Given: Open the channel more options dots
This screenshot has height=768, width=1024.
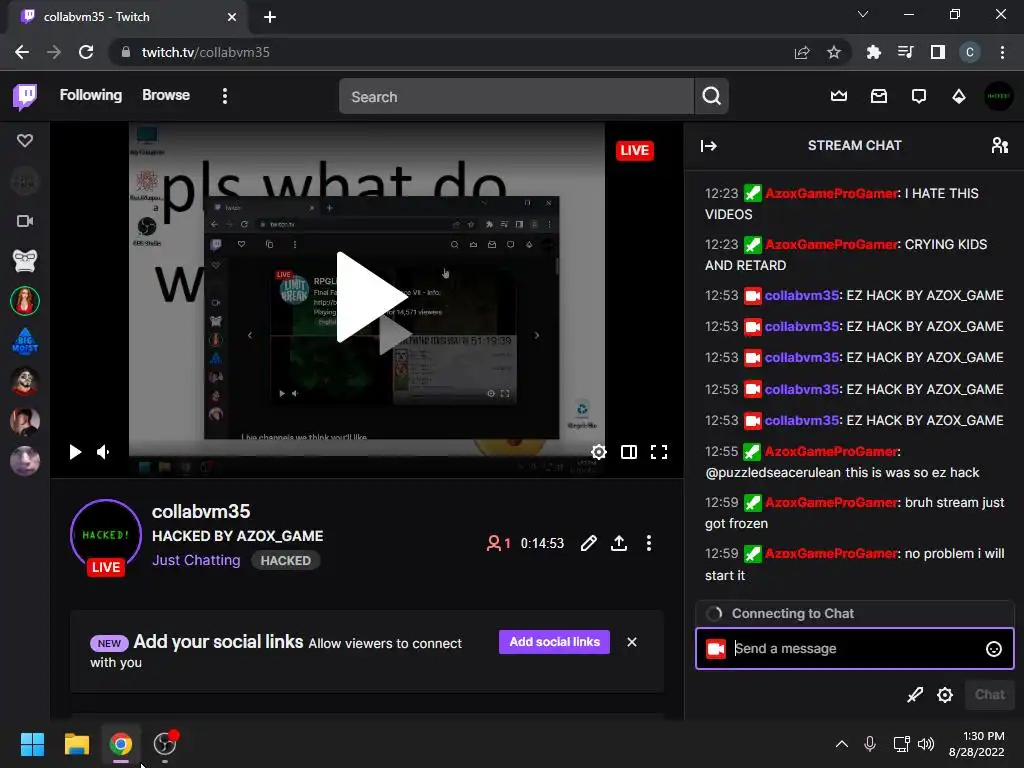Looking at the screenshot, I should pyautogui.click(x=648, y=543).
